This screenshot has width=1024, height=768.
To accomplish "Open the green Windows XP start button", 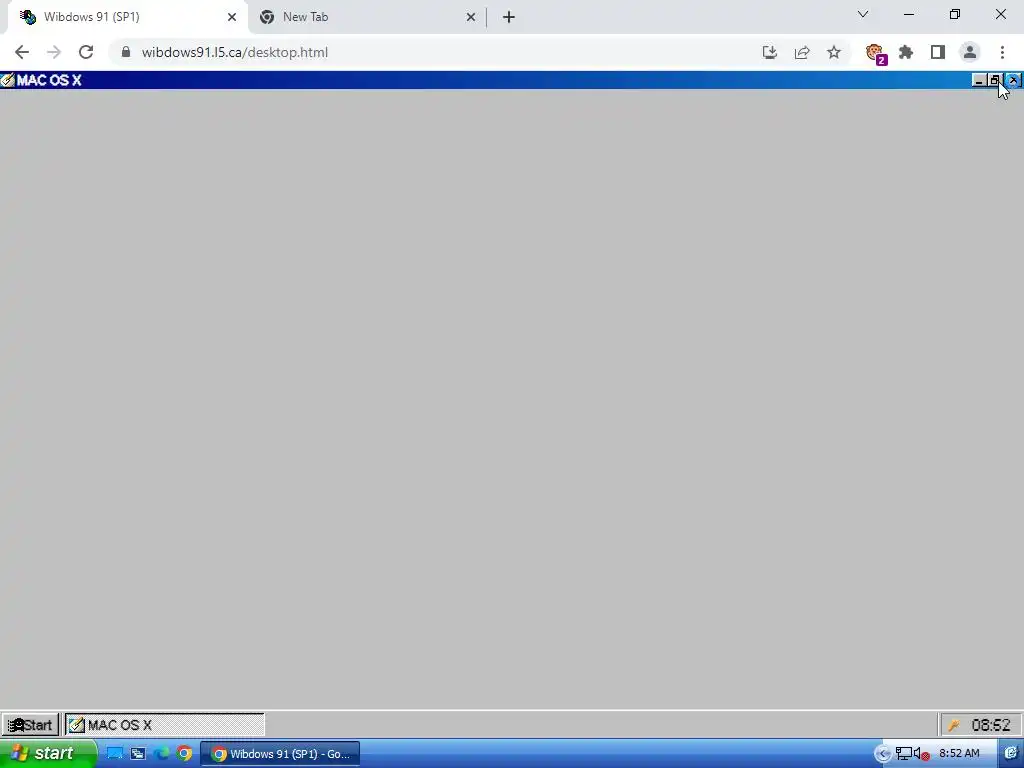I will (x=48, y=754).
